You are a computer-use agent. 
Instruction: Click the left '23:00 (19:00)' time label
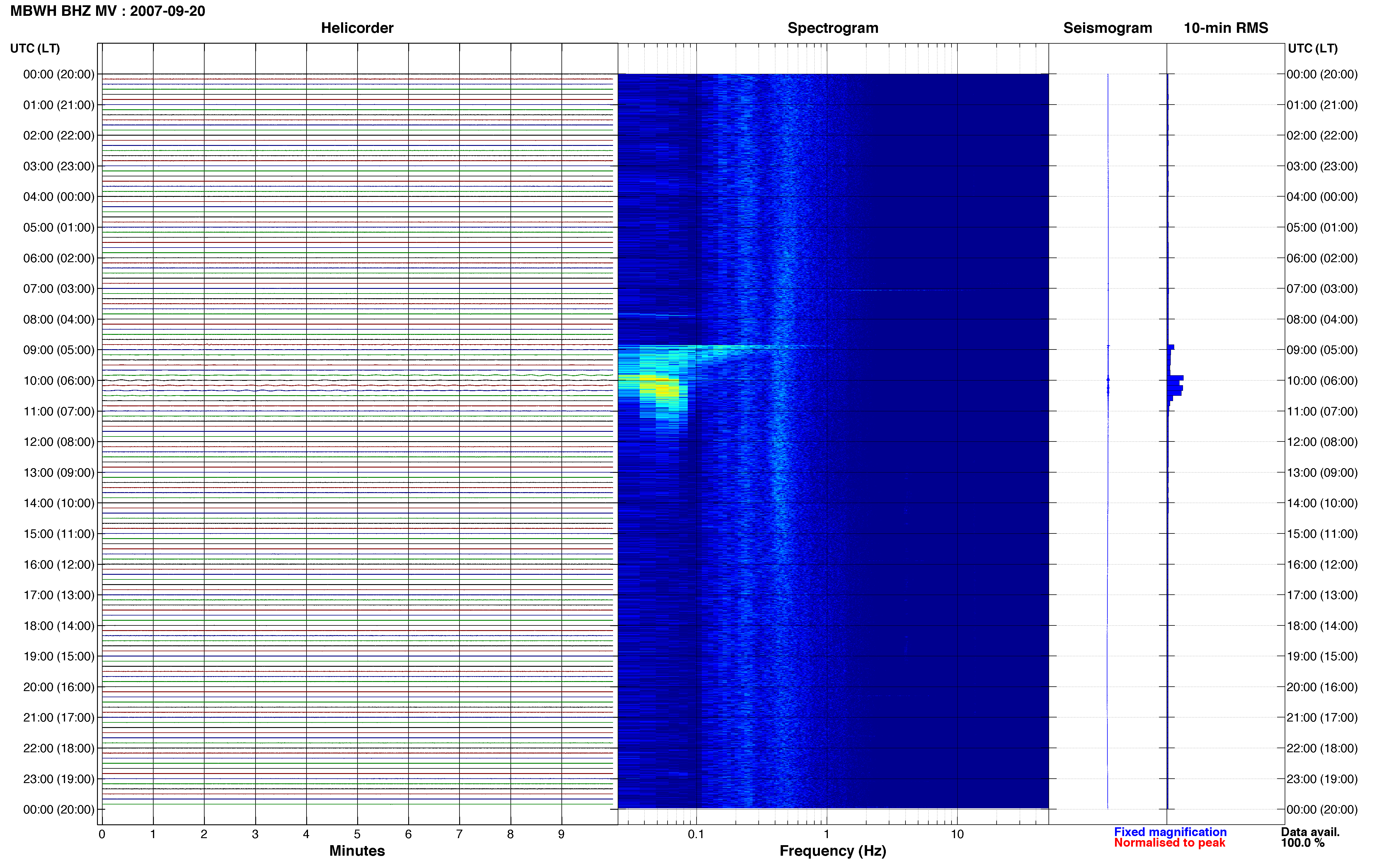(x=59, y=779)
